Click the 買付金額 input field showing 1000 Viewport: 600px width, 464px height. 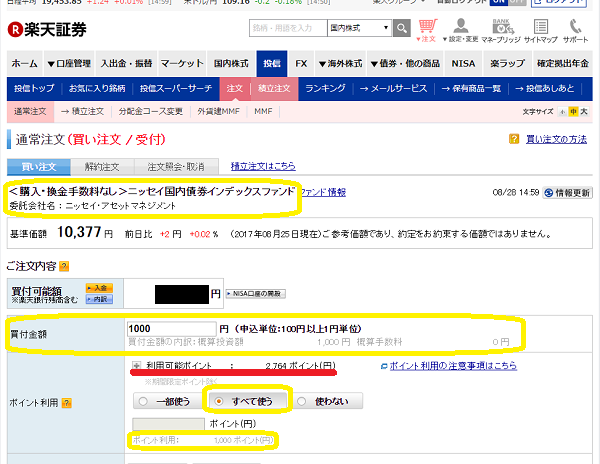click(x=172, y=329)
